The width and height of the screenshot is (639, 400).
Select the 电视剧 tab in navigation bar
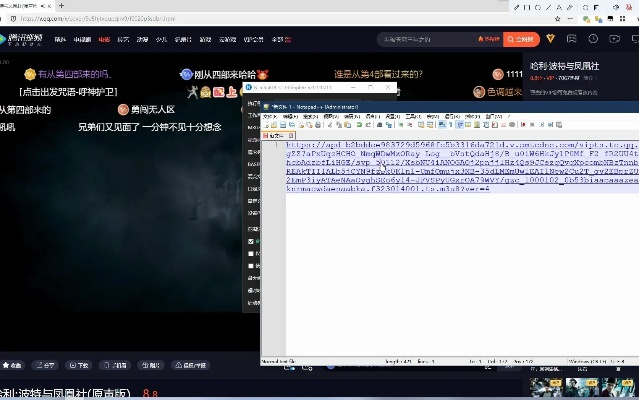82,40
